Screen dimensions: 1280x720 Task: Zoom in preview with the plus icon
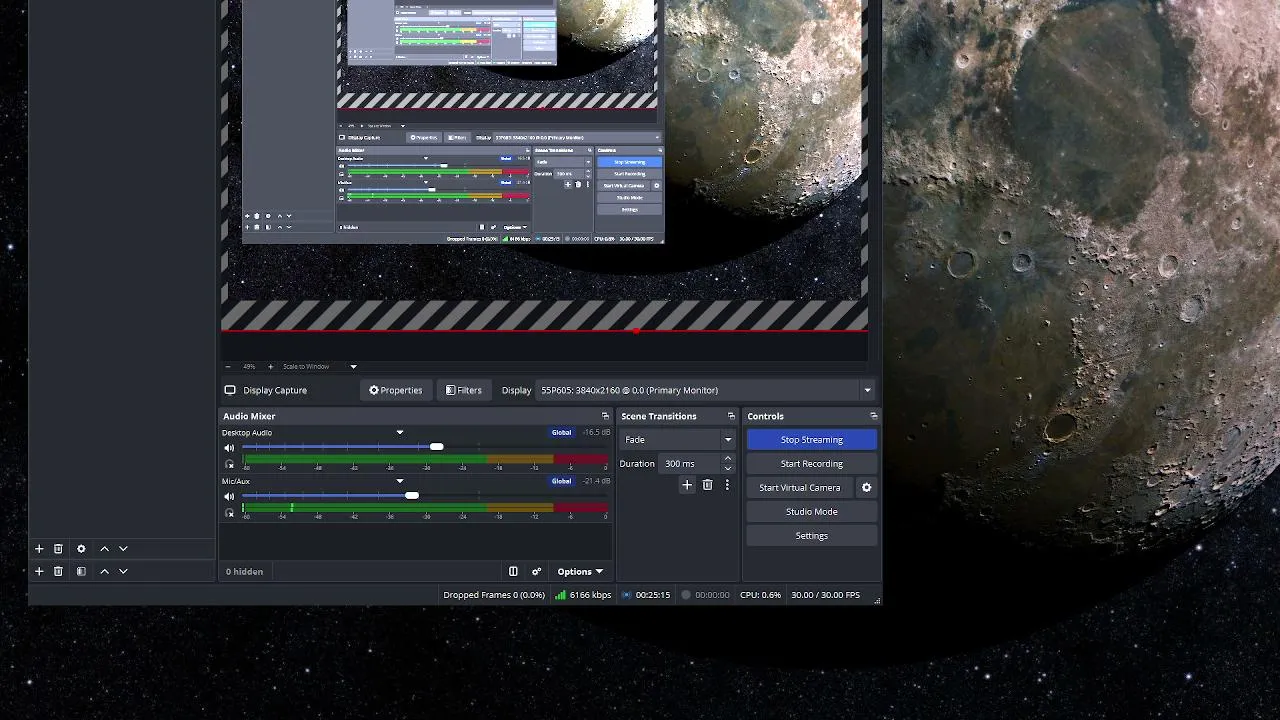tap(270, 367)
